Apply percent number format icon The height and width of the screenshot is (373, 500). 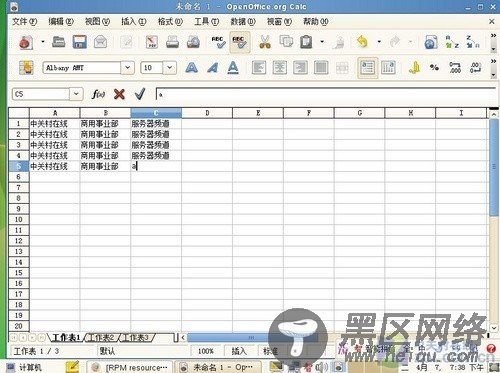tap(434, 68)
